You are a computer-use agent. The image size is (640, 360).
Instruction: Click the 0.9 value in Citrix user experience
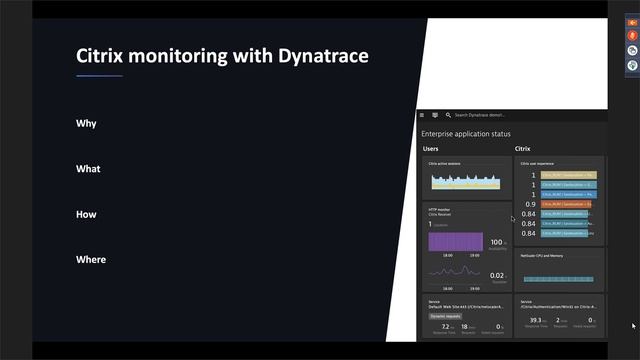pyautogui.click(x=530, y=204)
